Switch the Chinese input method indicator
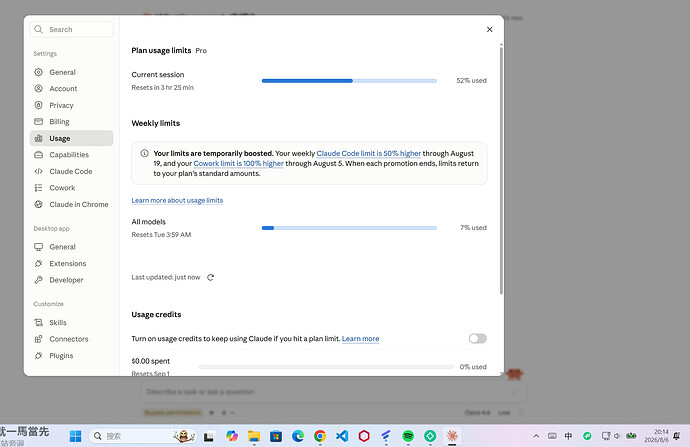Viewport: 690px width, 447px height. click(569, 436)
